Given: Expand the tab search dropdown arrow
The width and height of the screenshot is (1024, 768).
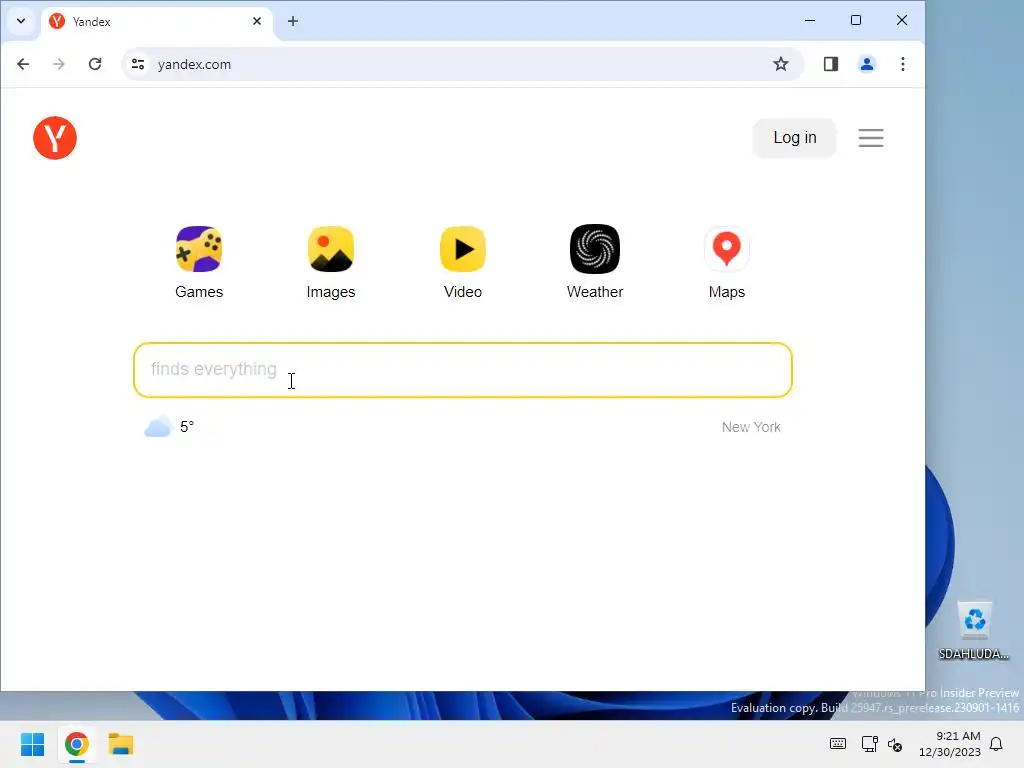Looking at the screenshot, I should pyautogui.click(x=21, y=21).
